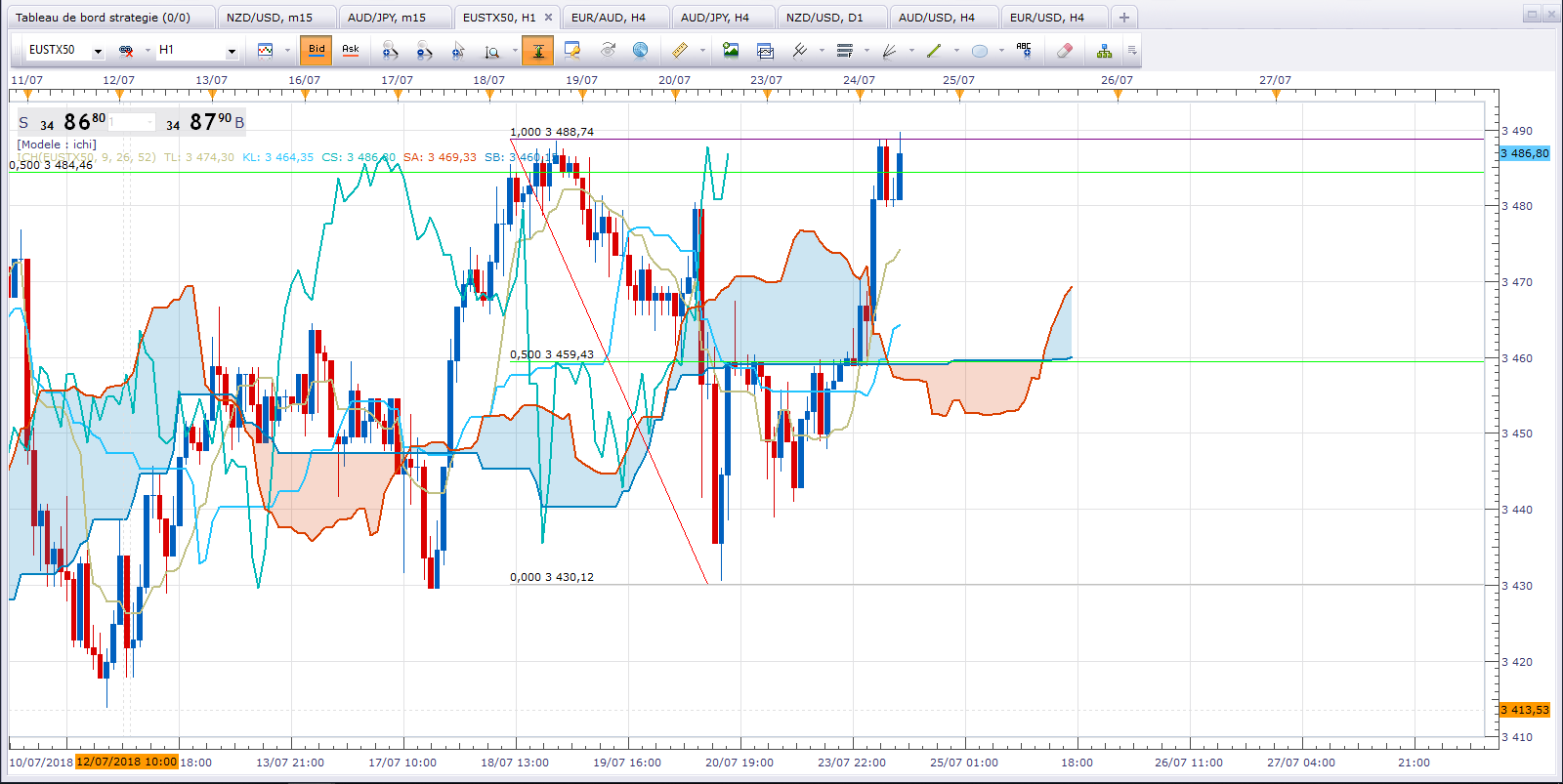Switch to AUD/JPY, H4 tab
The width and height of the screenshot is (1563, 784).
723,18
